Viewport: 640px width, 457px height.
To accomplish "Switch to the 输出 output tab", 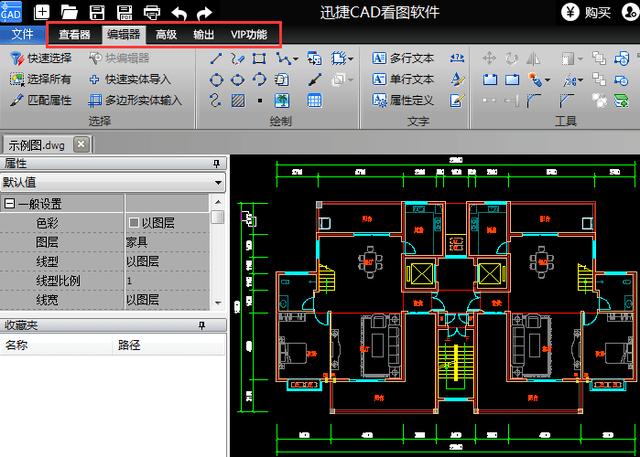I will [x=203, y=34].
